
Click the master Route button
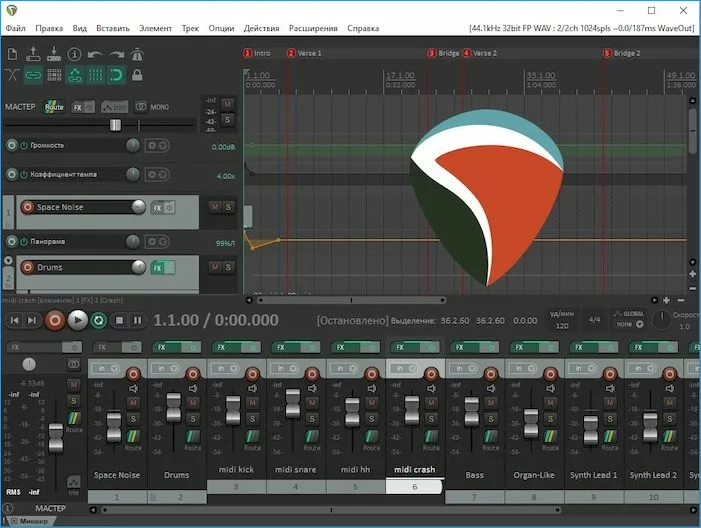point(54,107)
